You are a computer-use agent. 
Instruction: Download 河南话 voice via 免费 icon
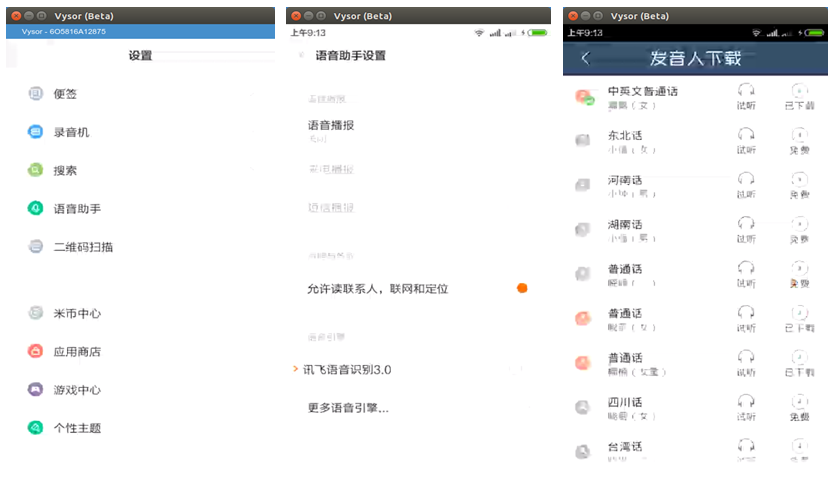799,178
